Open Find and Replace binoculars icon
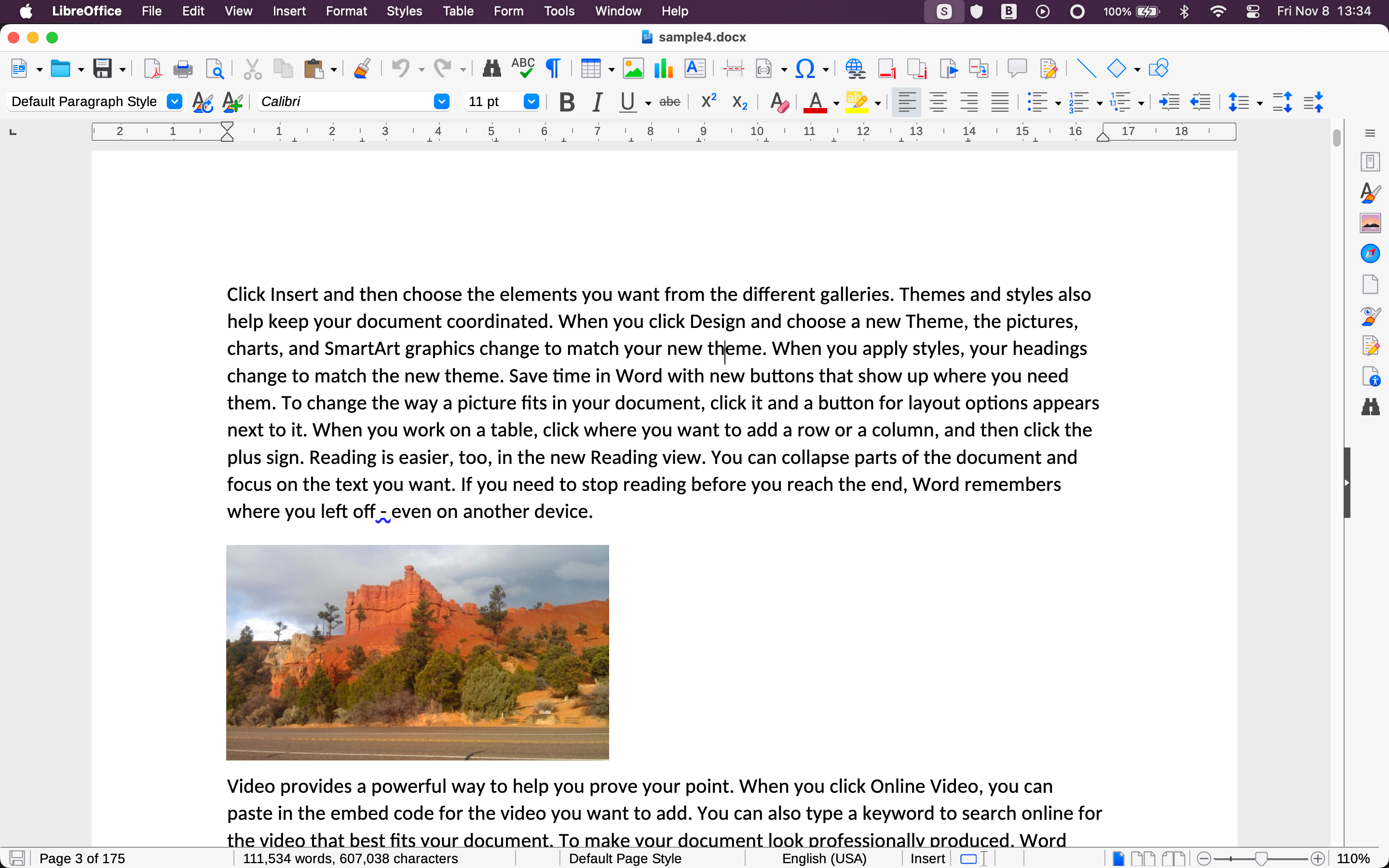The height and width of the screenshot is (868, 1389). [491, 69]
